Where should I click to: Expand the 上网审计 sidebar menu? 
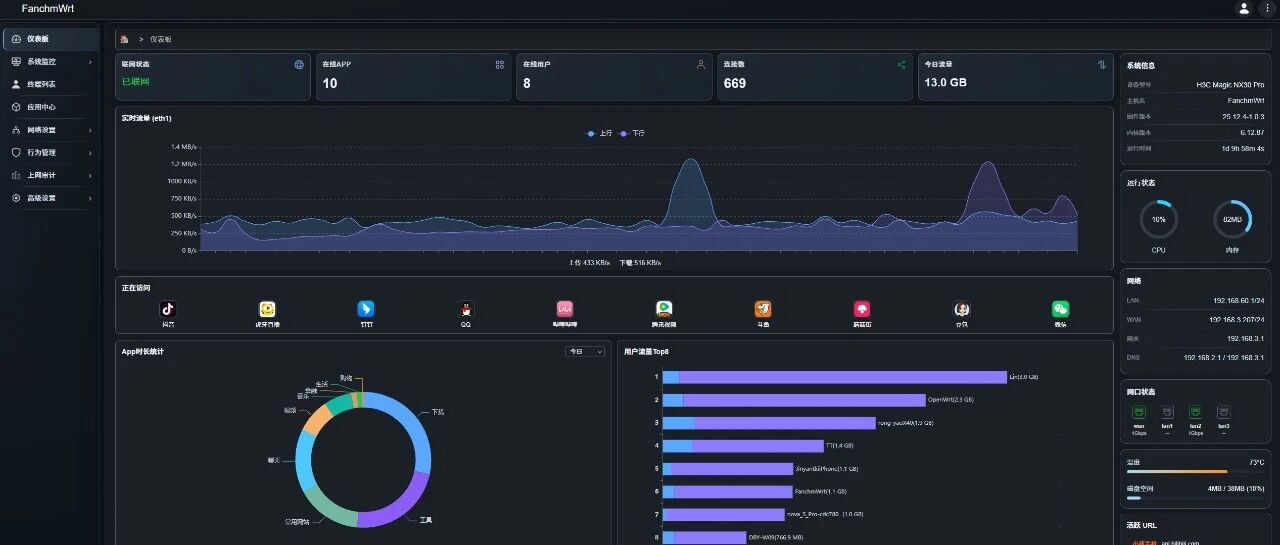(x=52, y=175)
